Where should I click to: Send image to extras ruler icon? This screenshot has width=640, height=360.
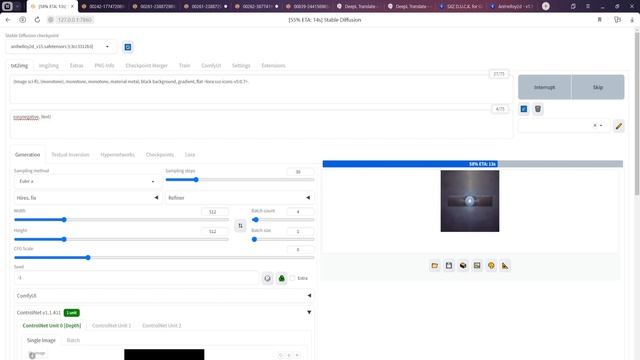click(505, 266)
